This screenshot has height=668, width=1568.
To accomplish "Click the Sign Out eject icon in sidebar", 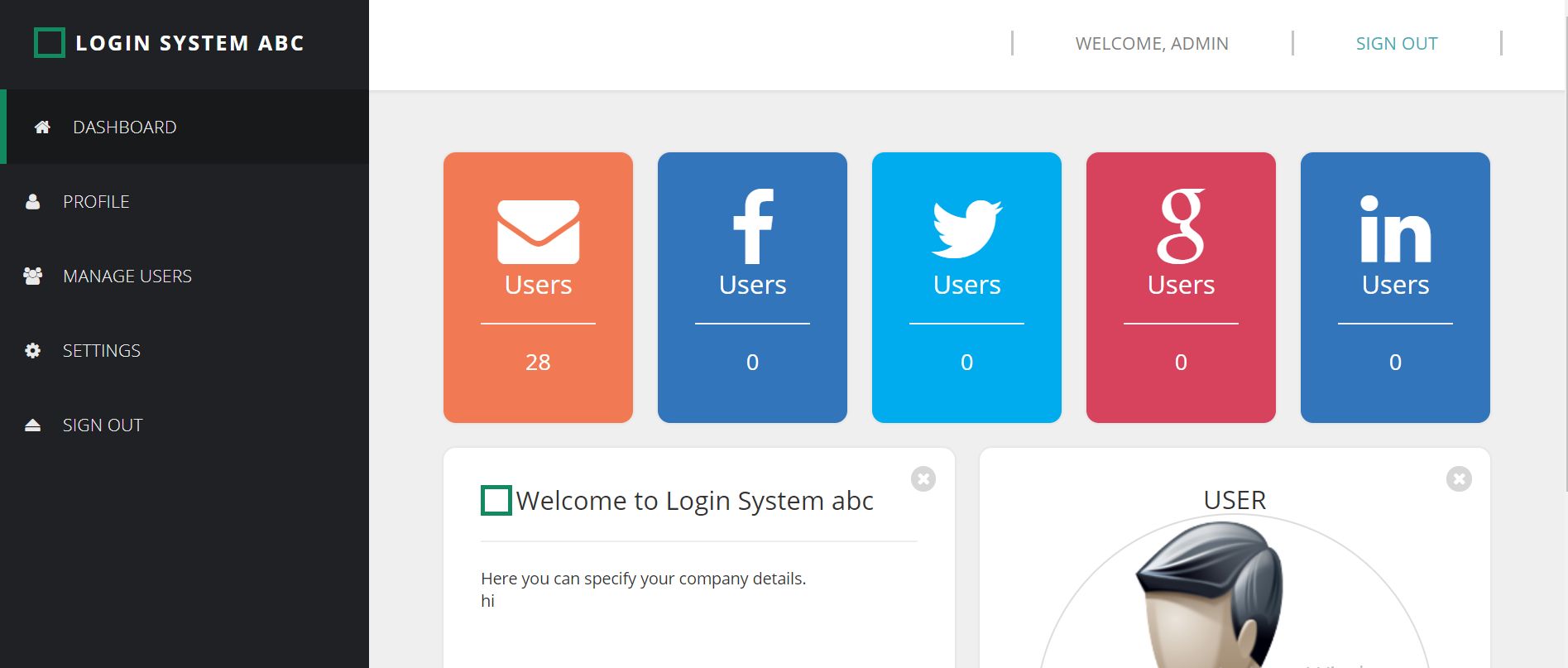I will [33, 425].
